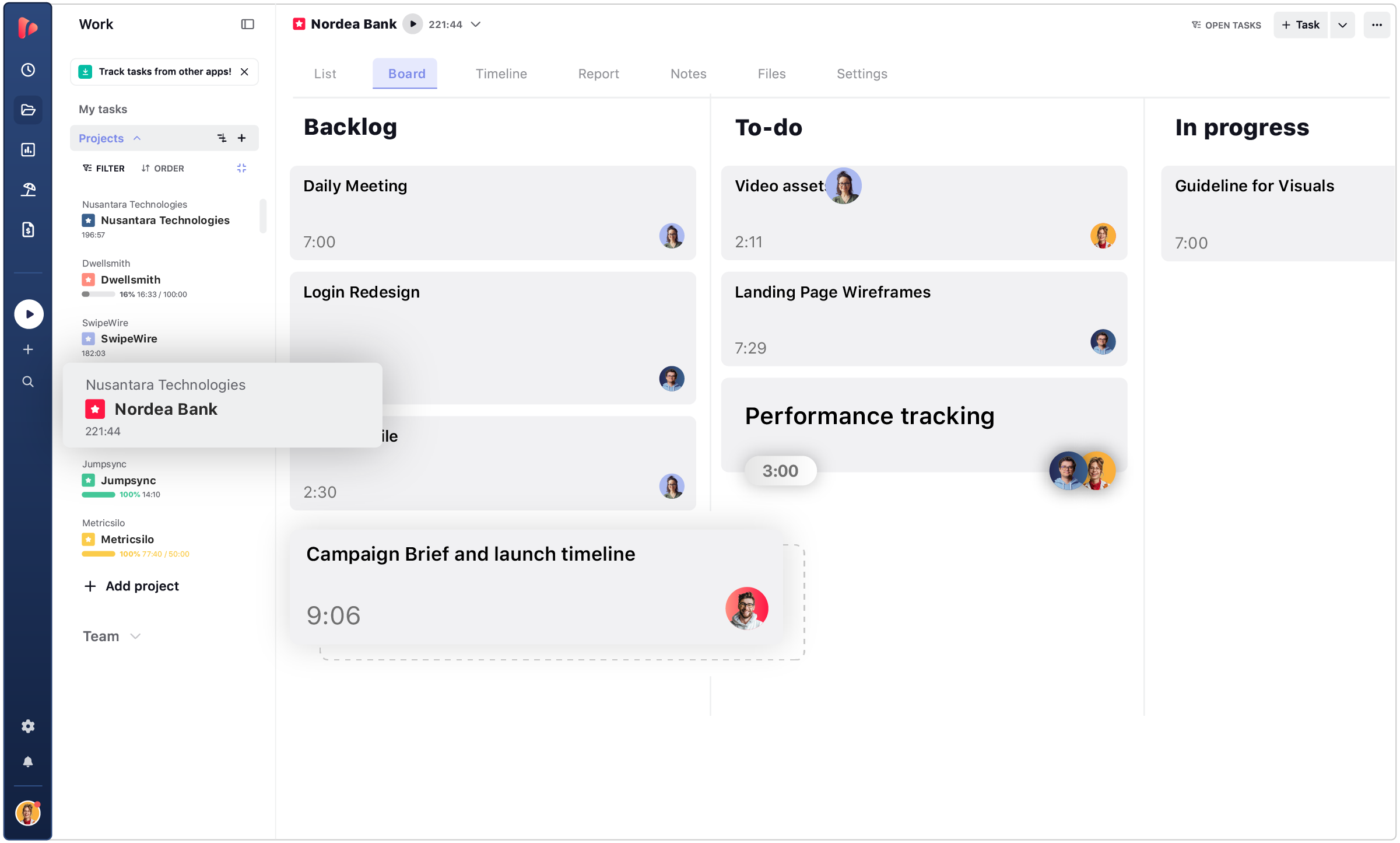Switch to the Timeline tab
The height and width of the screenshot is (843, 1400).
(501, 72)
